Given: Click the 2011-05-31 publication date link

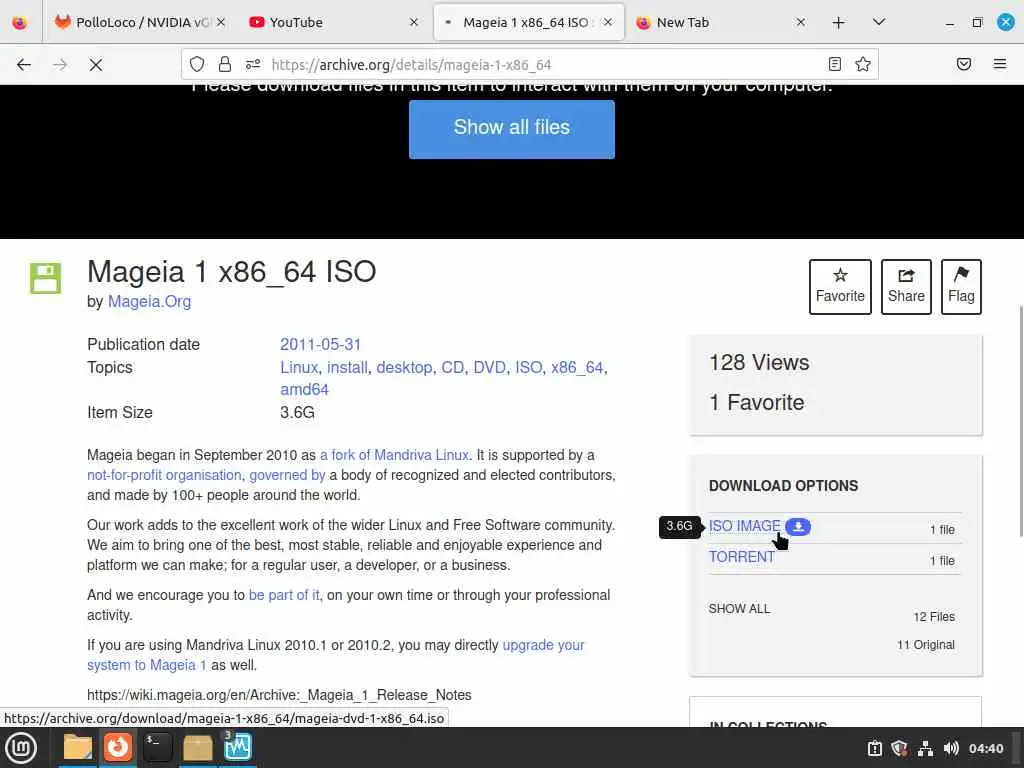Looking at the screenshot, I should point(320,344).
